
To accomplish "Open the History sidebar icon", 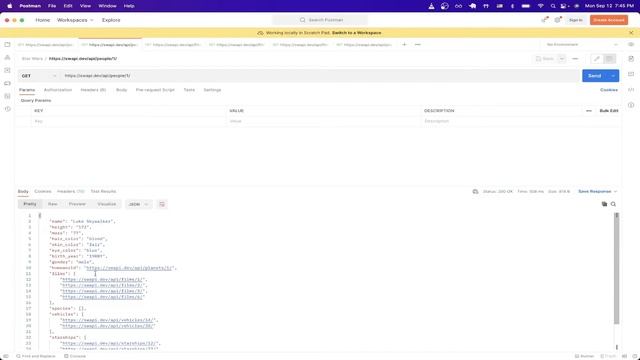I will click(x=7, y=109).
